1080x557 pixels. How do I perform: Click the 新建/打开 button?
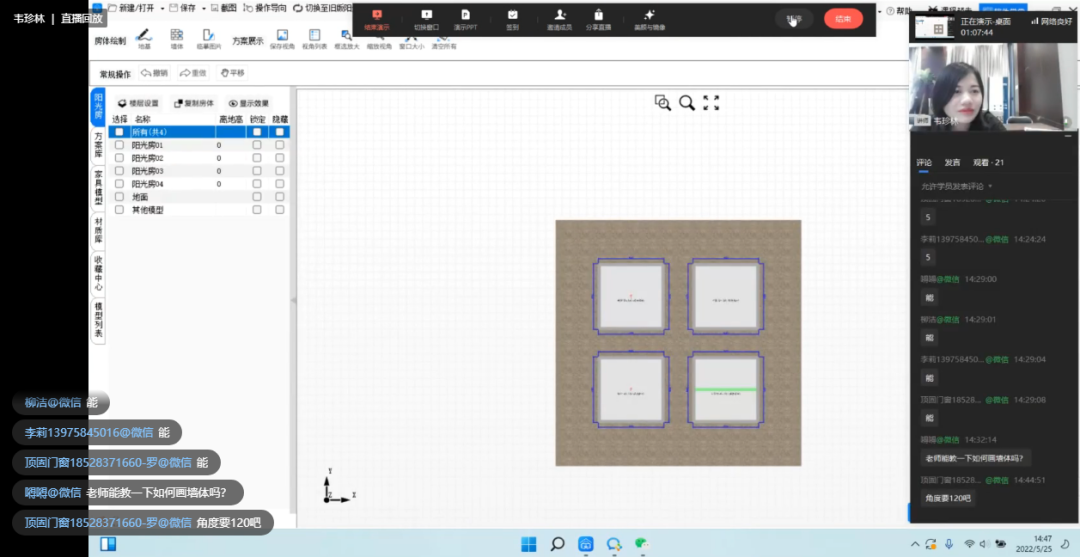click(132, 8)
